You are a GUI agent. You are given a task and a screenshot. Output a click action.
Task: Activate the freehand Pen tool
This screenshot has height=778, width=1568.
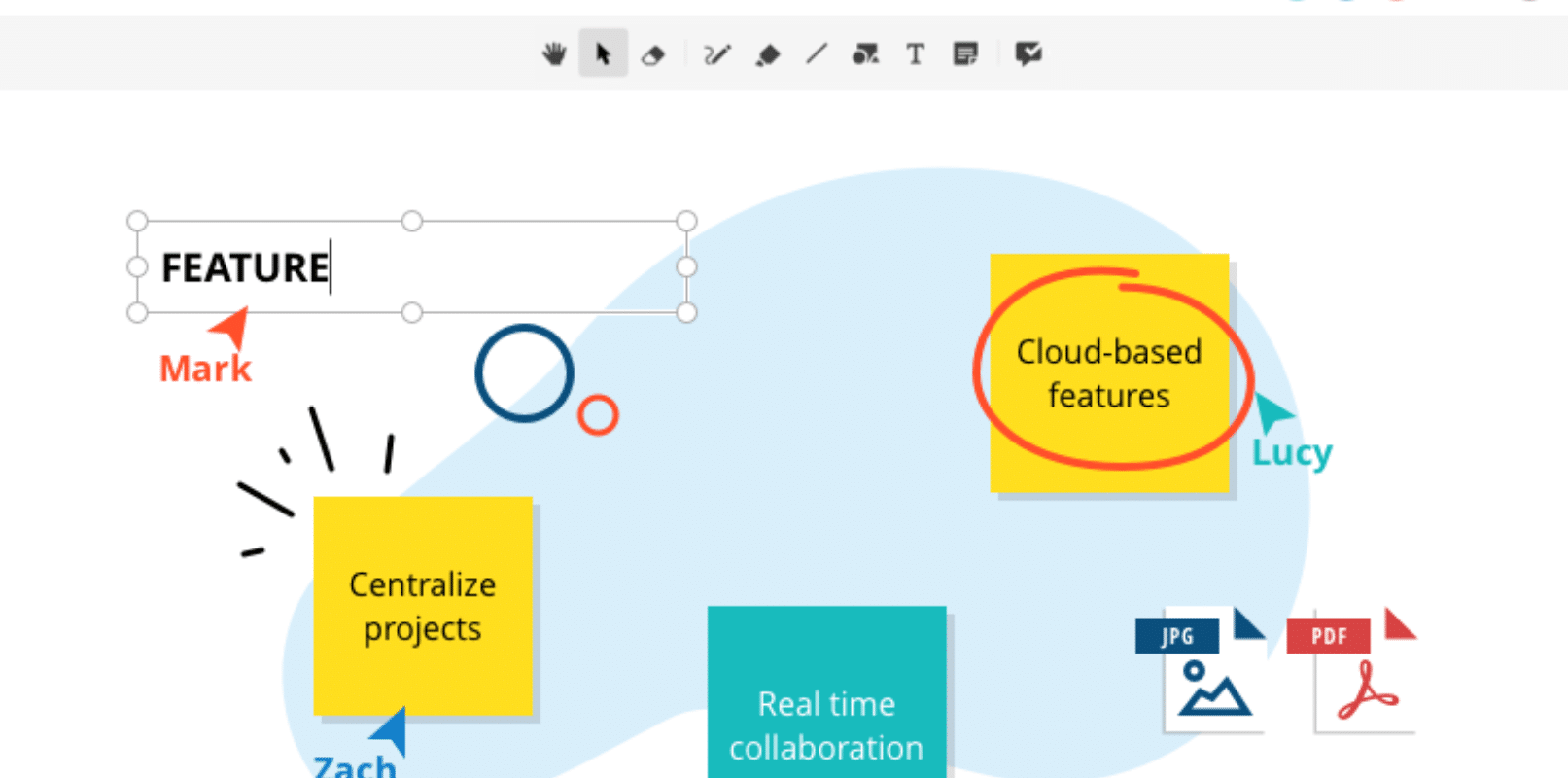[716, 54]
